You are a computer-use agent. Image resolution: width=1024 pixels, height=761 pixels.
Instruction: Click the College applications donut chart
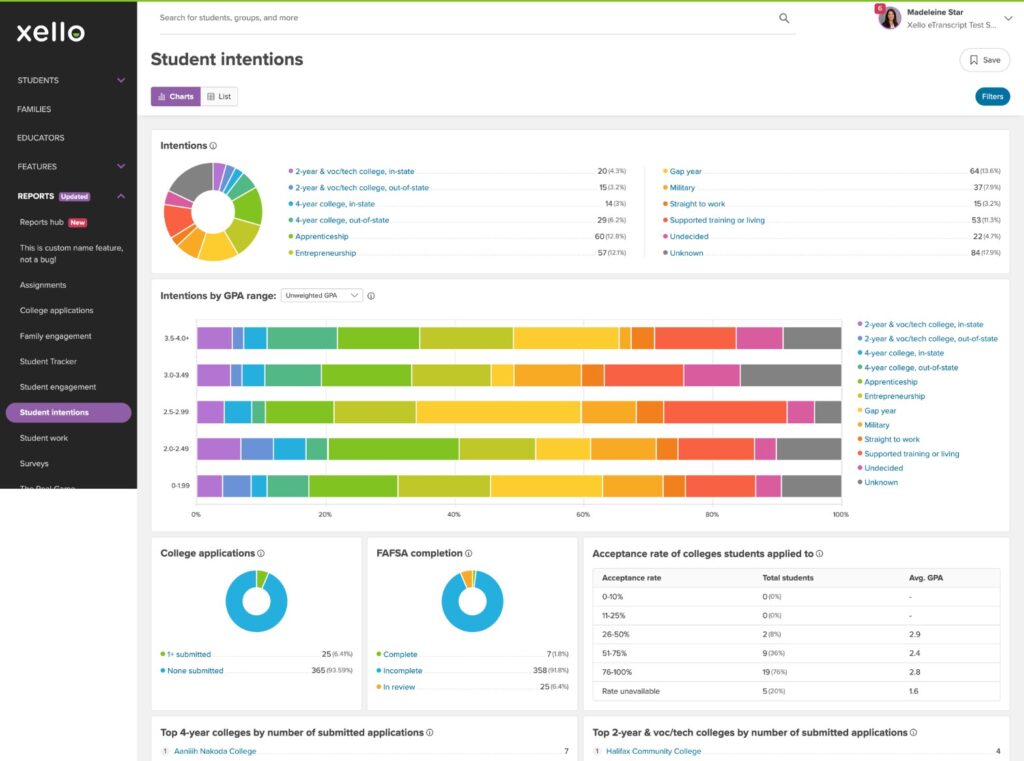pyautogui.click(x=257, y=601)
